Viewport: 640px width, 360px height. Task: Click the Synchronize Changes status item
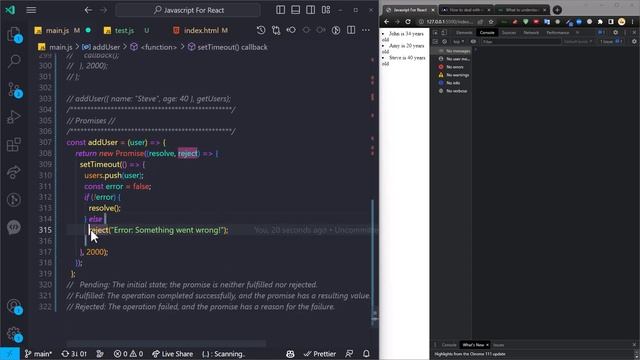coord(74,354)
